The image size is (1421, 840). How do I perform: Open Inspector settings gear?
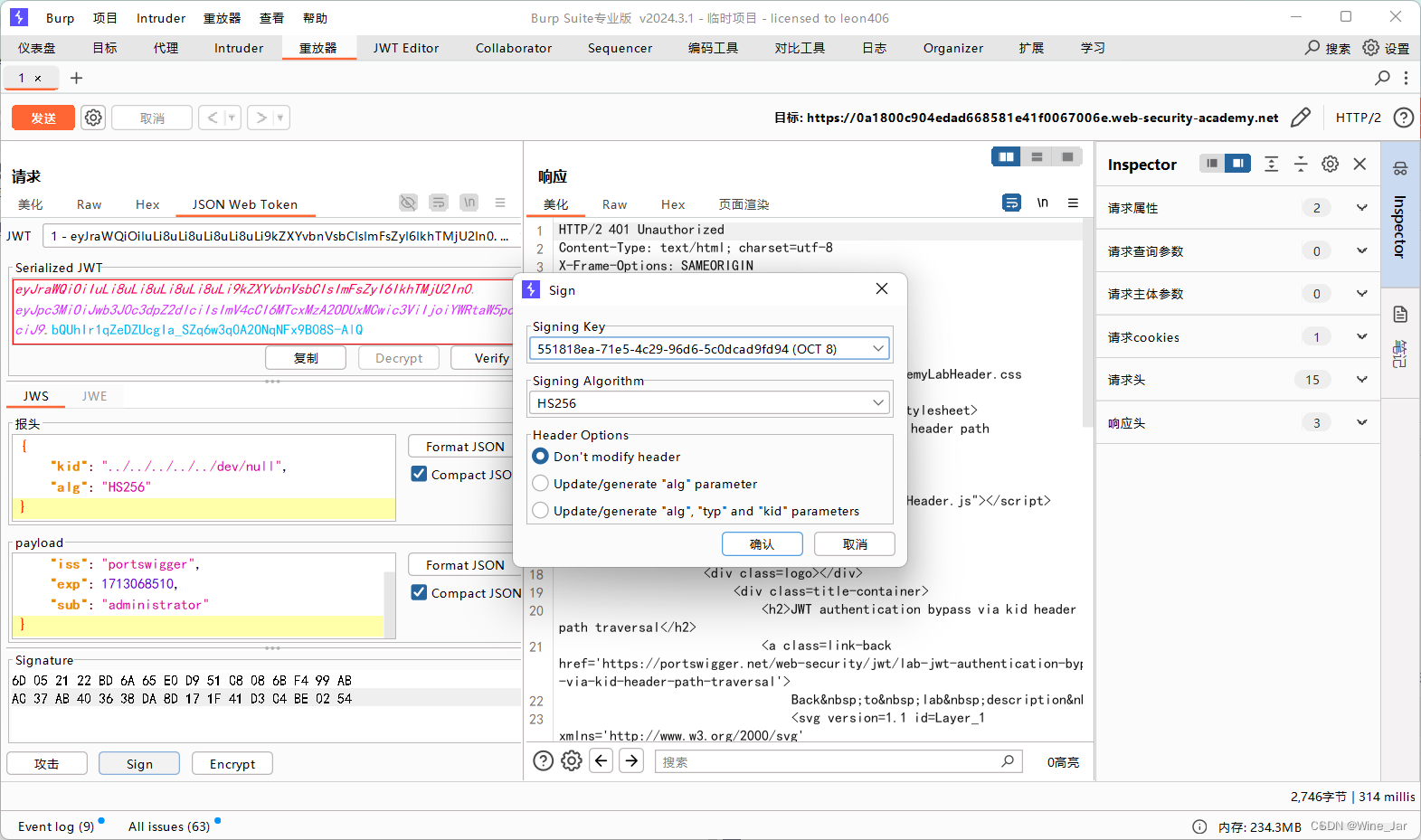click(x=1330, y=164)
